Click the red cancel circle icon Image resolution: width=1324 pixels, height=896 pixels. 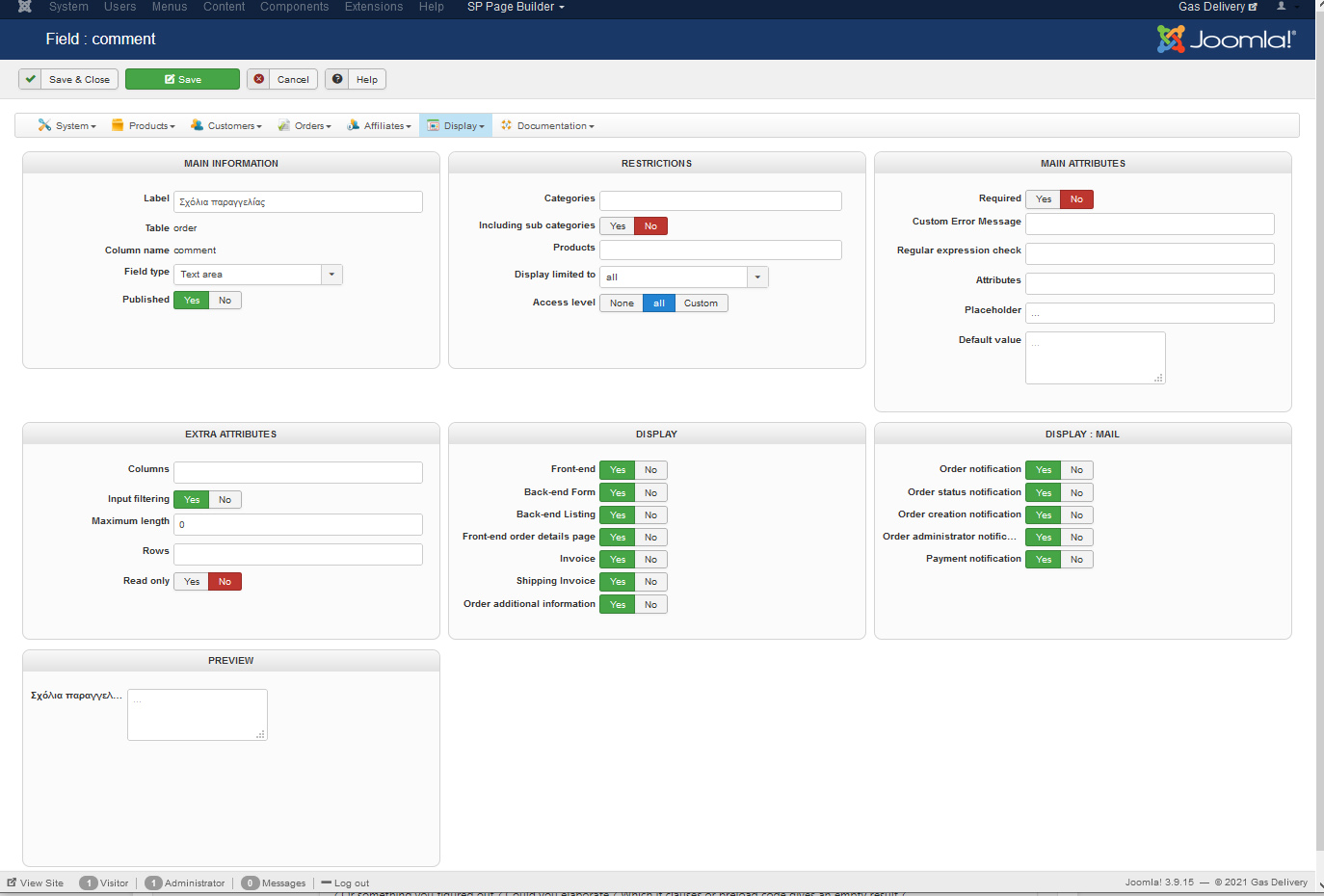click(x=259, y=79)
